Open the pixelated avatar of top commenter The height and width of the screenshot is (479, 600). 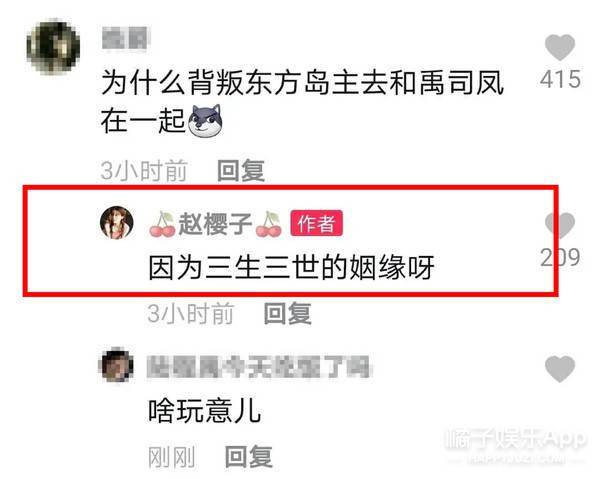(53, 46)
